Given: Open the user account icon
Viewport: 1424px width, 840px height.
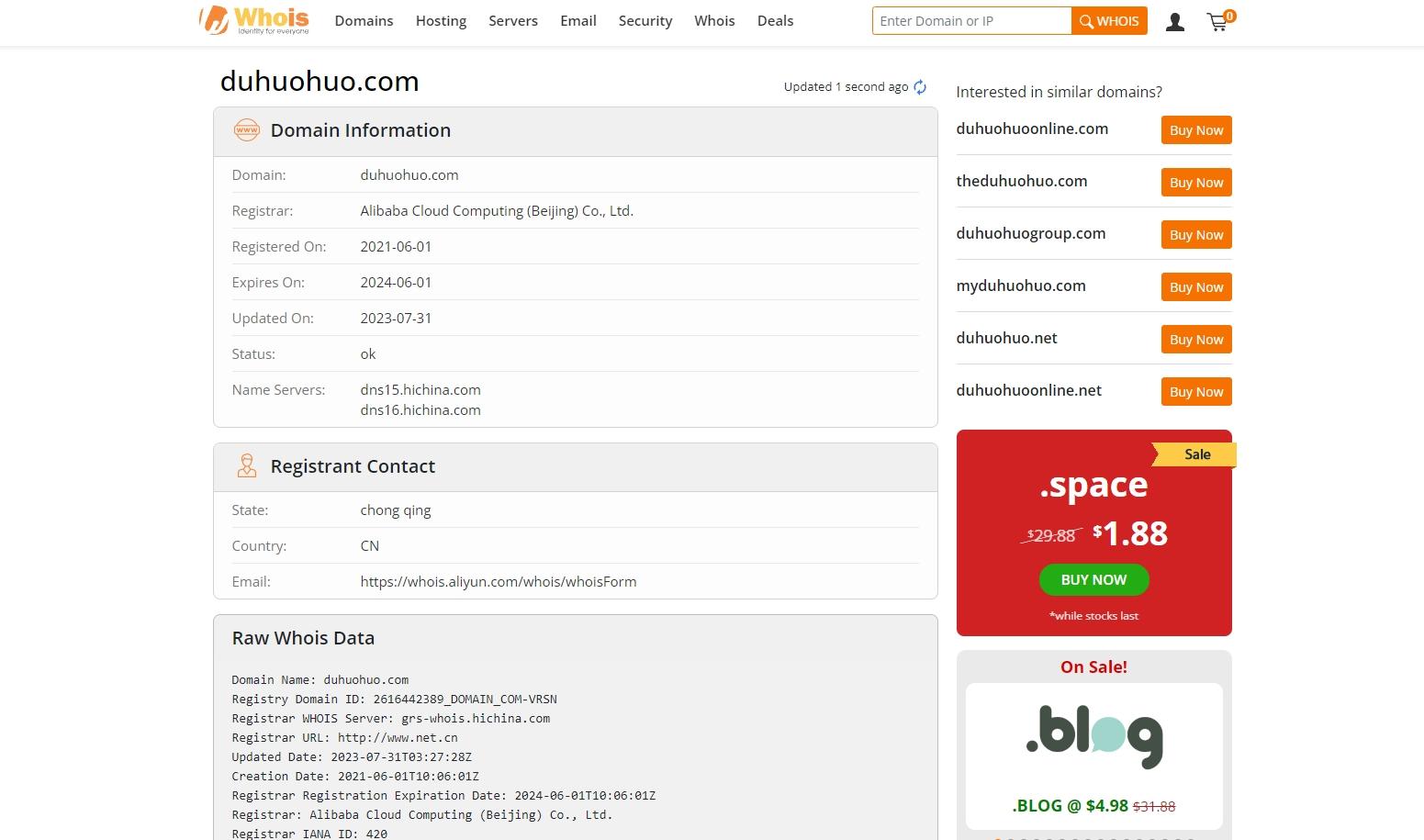Looking at the screenshot, I should click(x=1175, y=22).
